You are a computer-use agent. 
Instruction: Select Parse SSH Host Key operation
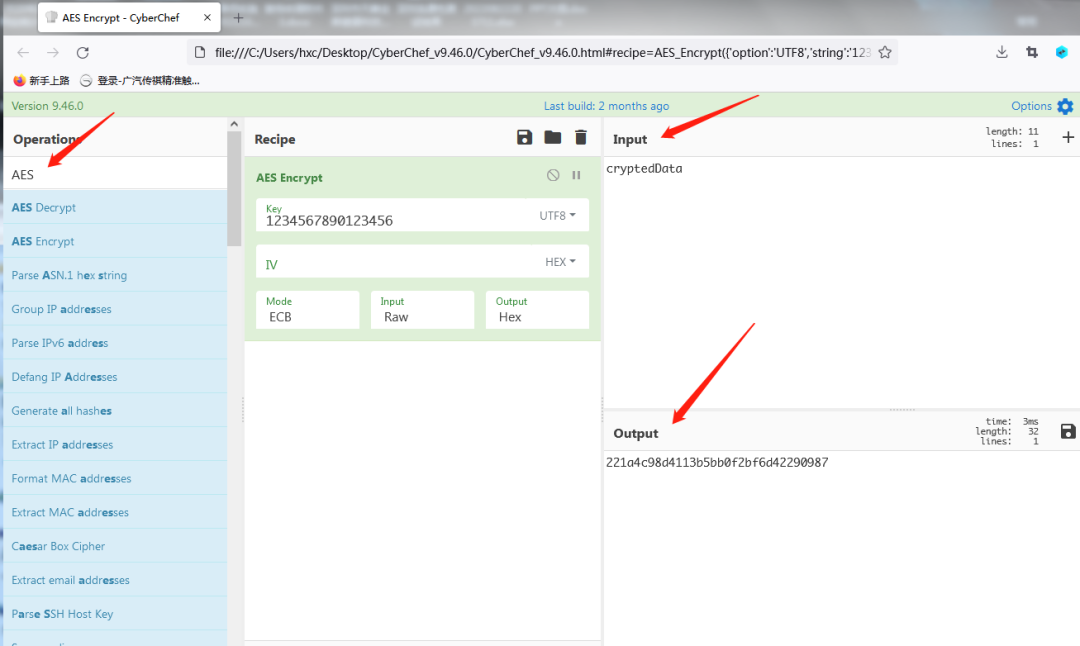pos(115,614)
